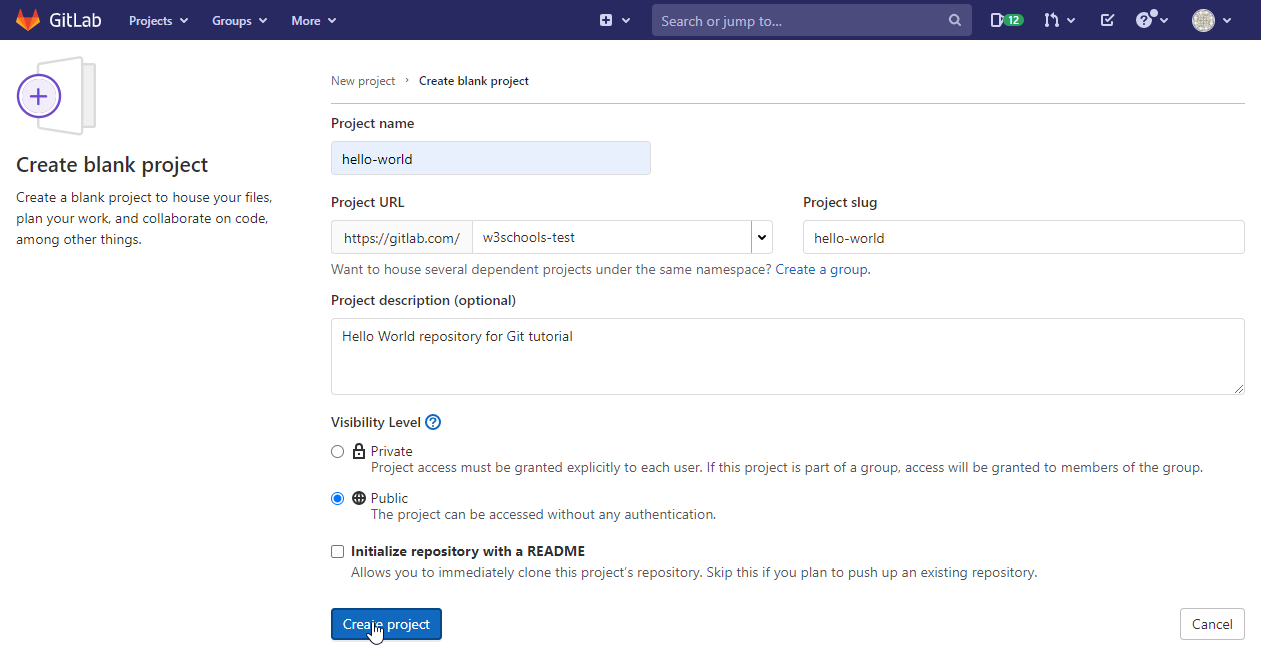Open the More menu in navbar
The width and height of the screenshot is (1261, 651).
(313, 20)
